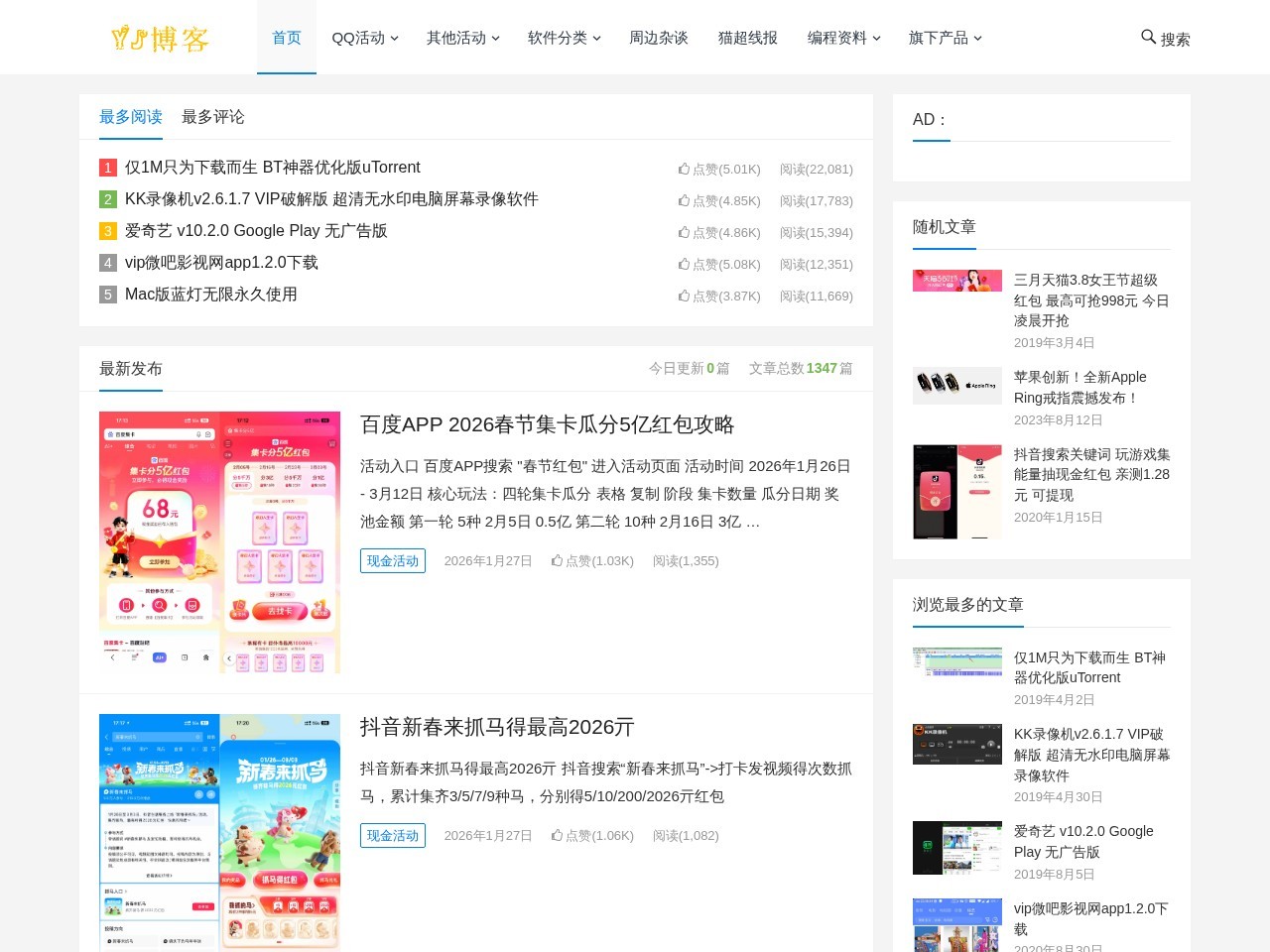
Task: Open vip微吧影视网 thumbnail in sidebar
Action: (957, 925)
